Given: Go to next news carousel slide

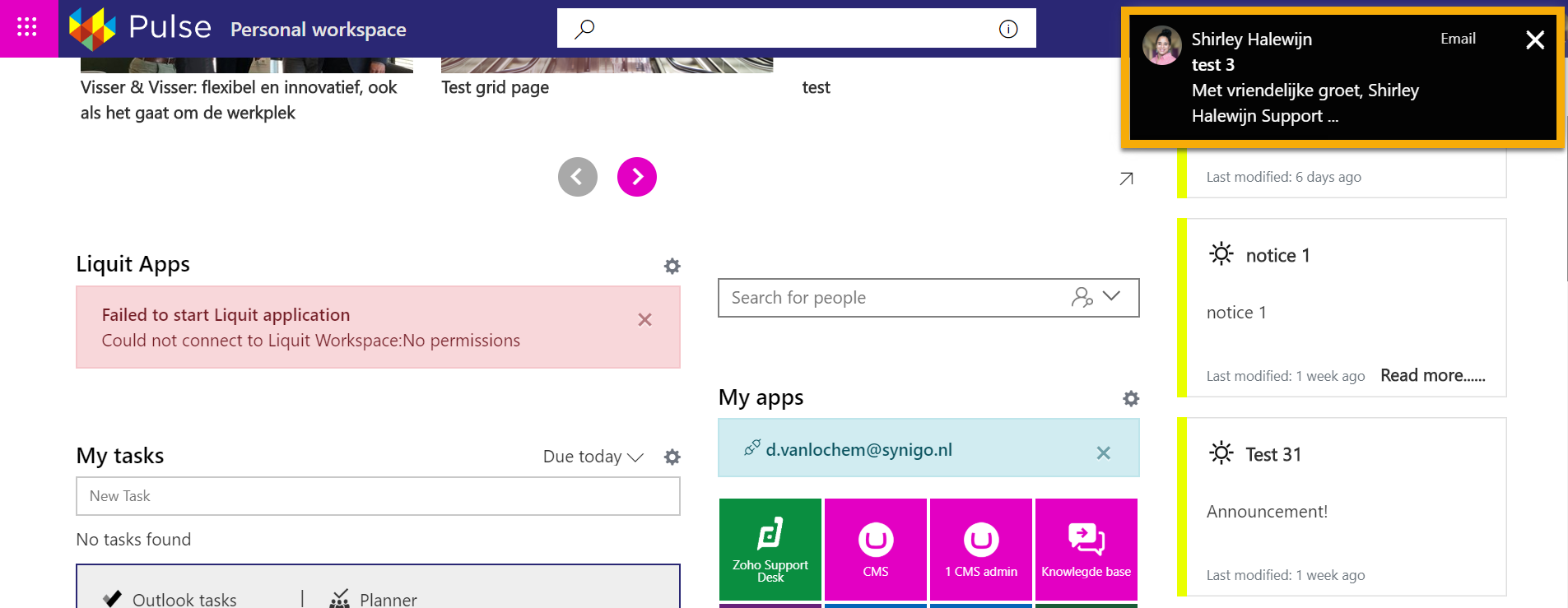Looking at the screenshot, I should tap(637, 177).
